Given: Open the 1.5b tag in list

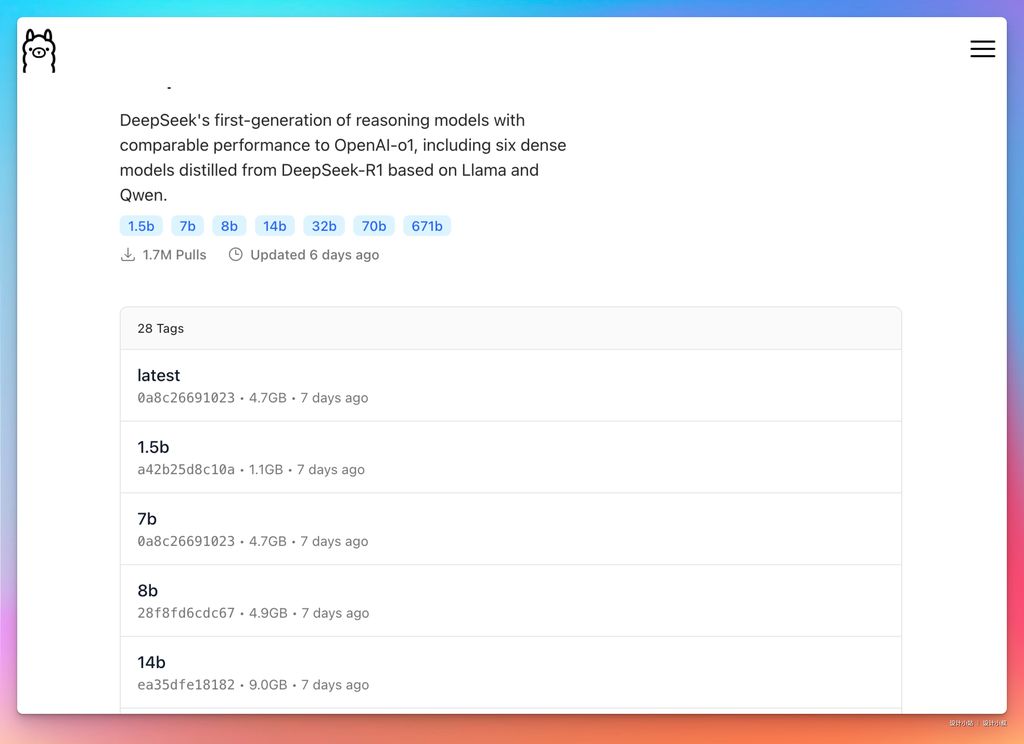Looking at the screenshot, I should point(153,448).
